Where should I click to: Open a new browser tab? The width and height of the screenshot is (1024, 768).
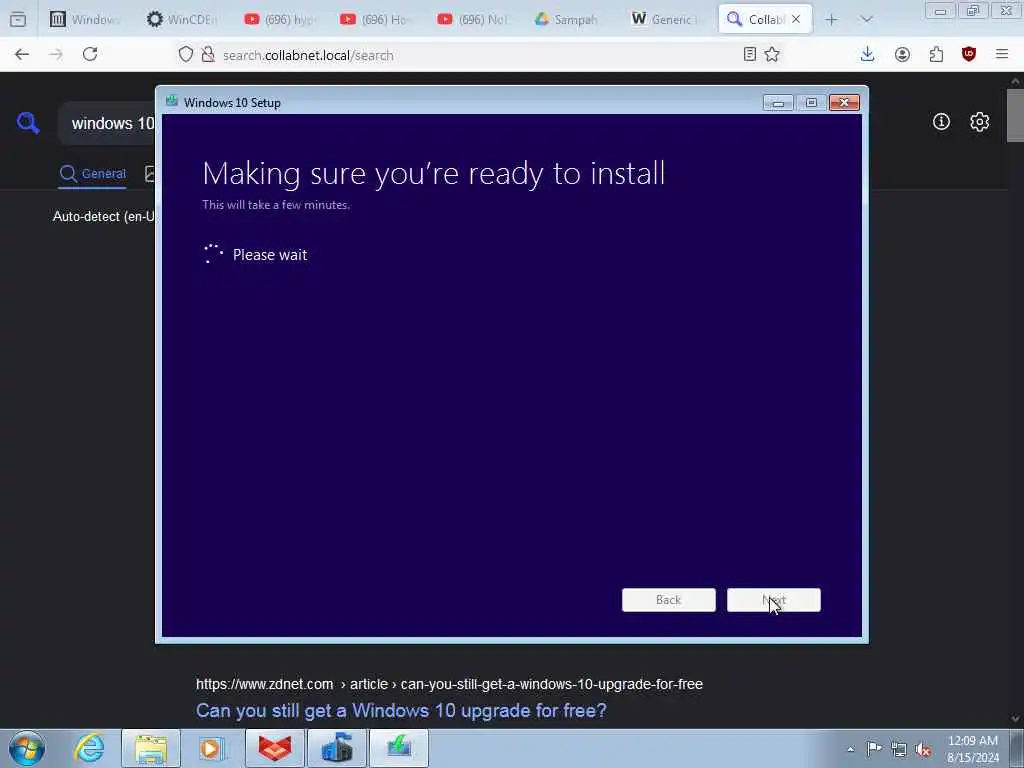831,20
